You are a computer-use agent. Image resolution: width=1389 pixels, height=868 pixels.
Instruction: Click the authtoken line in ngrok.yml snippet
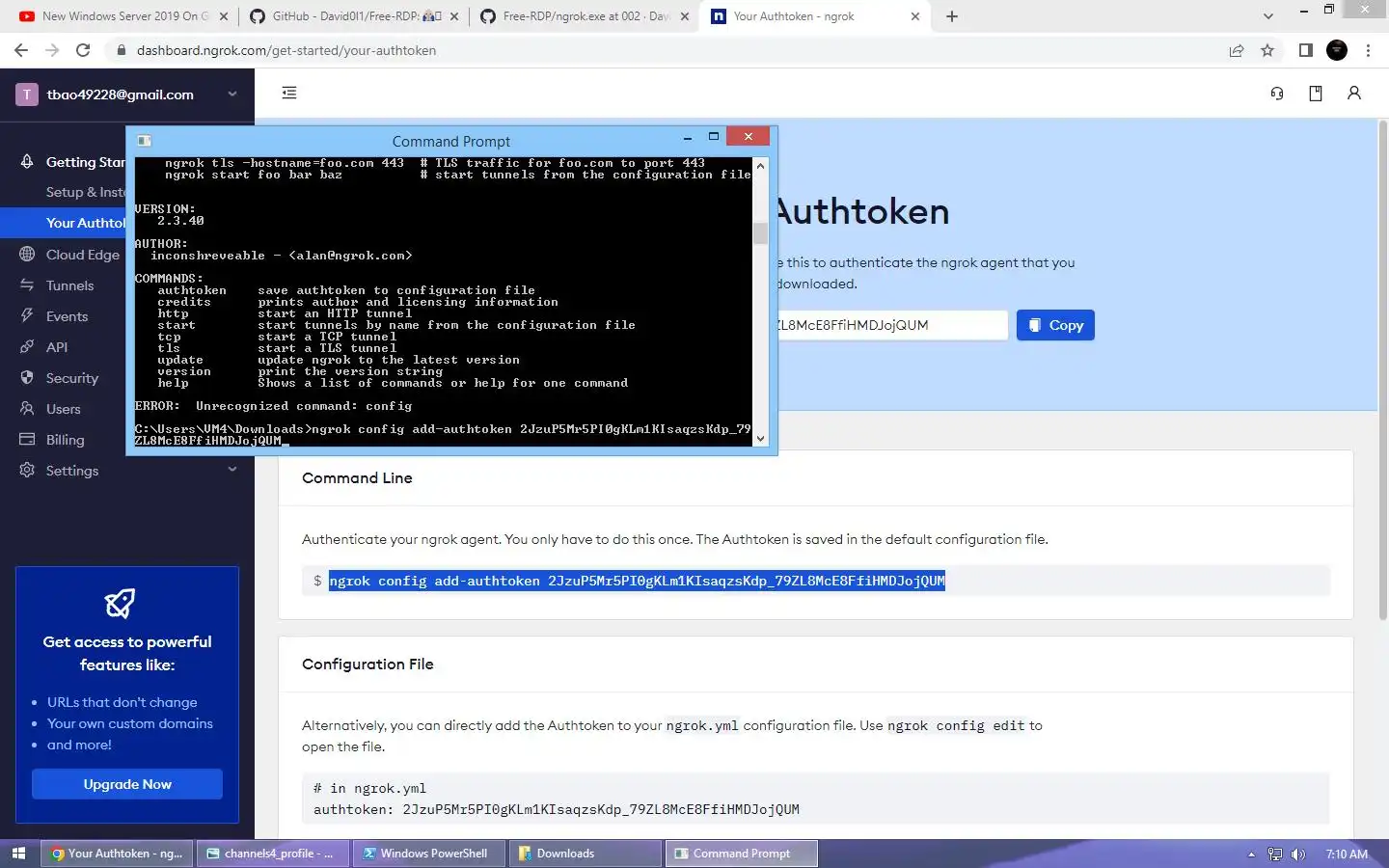557,809
